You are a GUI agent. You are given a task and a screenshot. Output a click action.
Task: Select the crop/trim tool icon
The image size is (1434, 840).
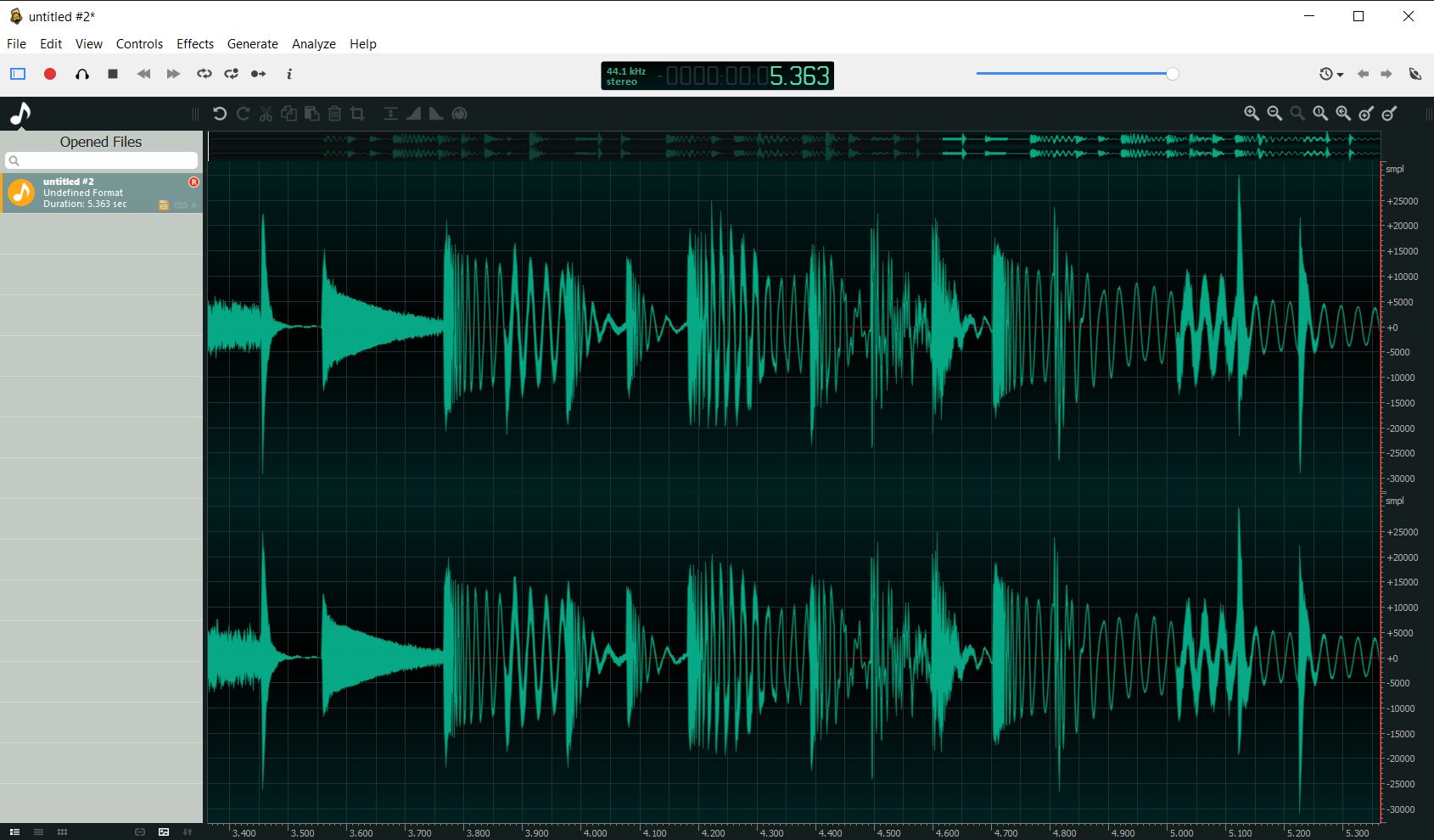pyautogui.click(x=357, y=113)
